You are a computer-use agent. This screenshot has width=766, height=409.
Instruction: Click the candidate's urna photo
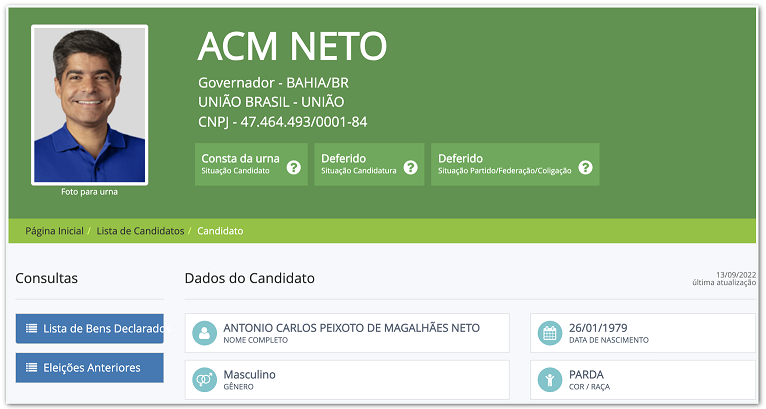click(x=89, y=104)
